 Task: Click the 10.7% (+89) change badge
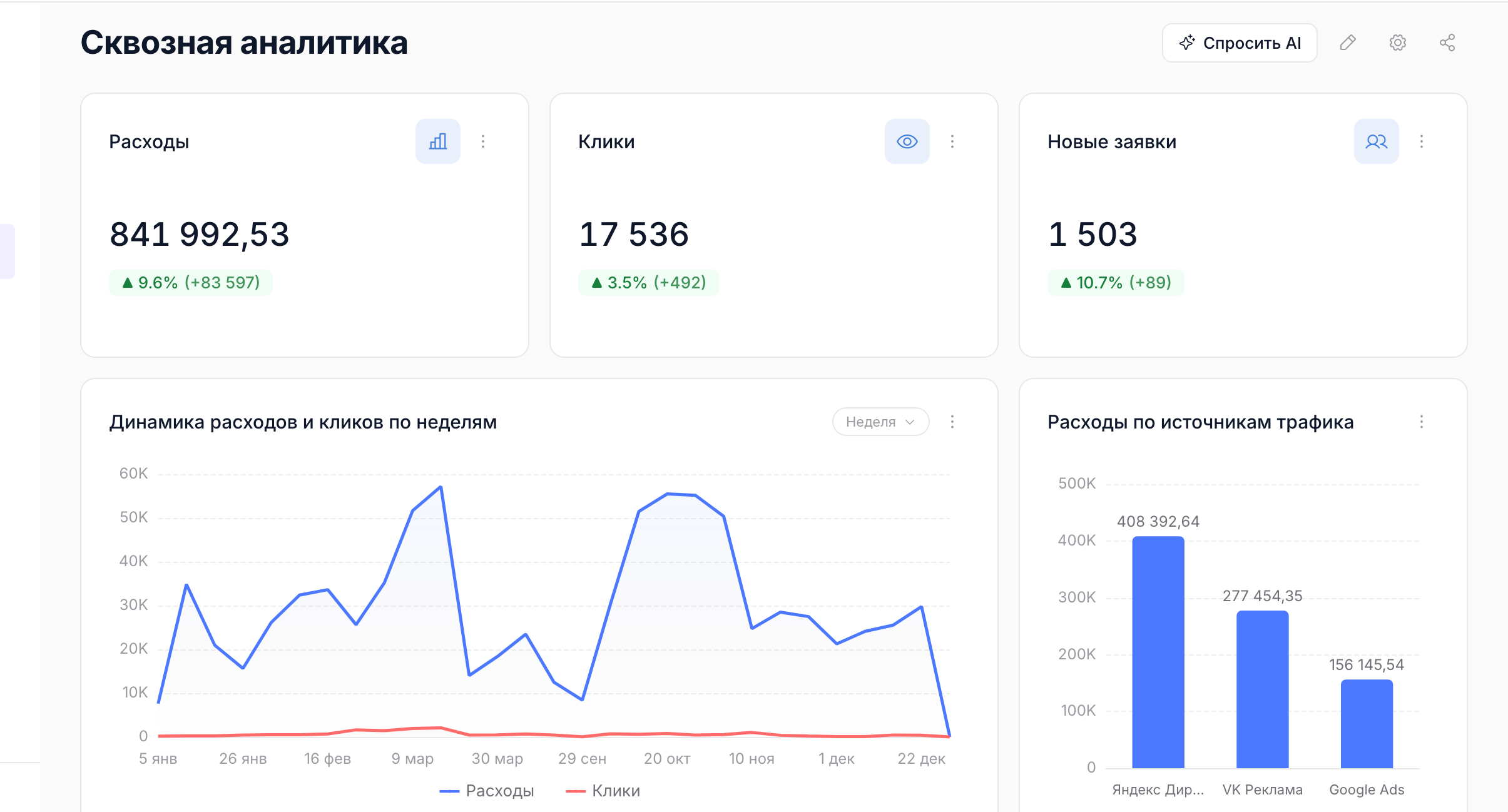(1116, 283)
